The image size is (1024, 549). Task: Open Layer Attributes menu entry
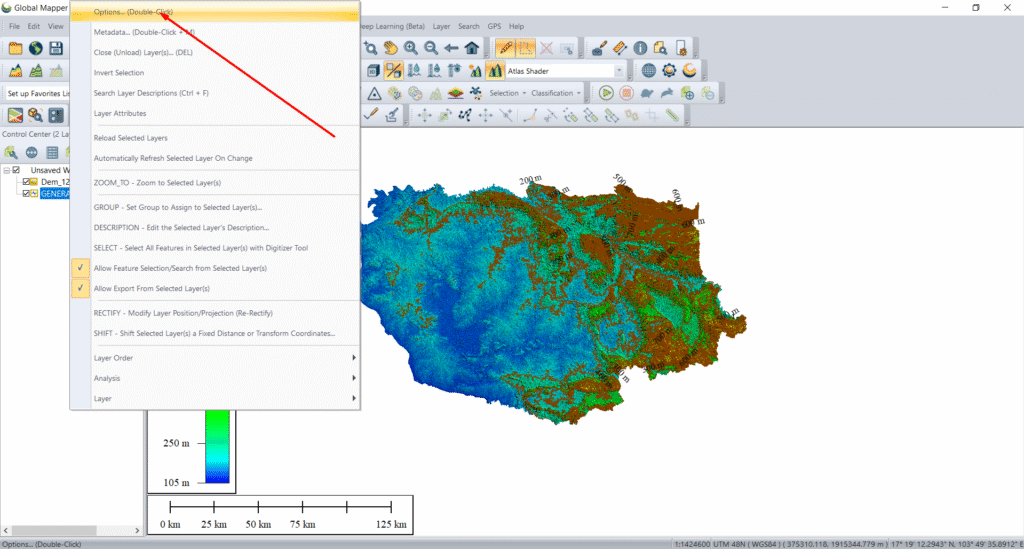[x=215, y=113]
